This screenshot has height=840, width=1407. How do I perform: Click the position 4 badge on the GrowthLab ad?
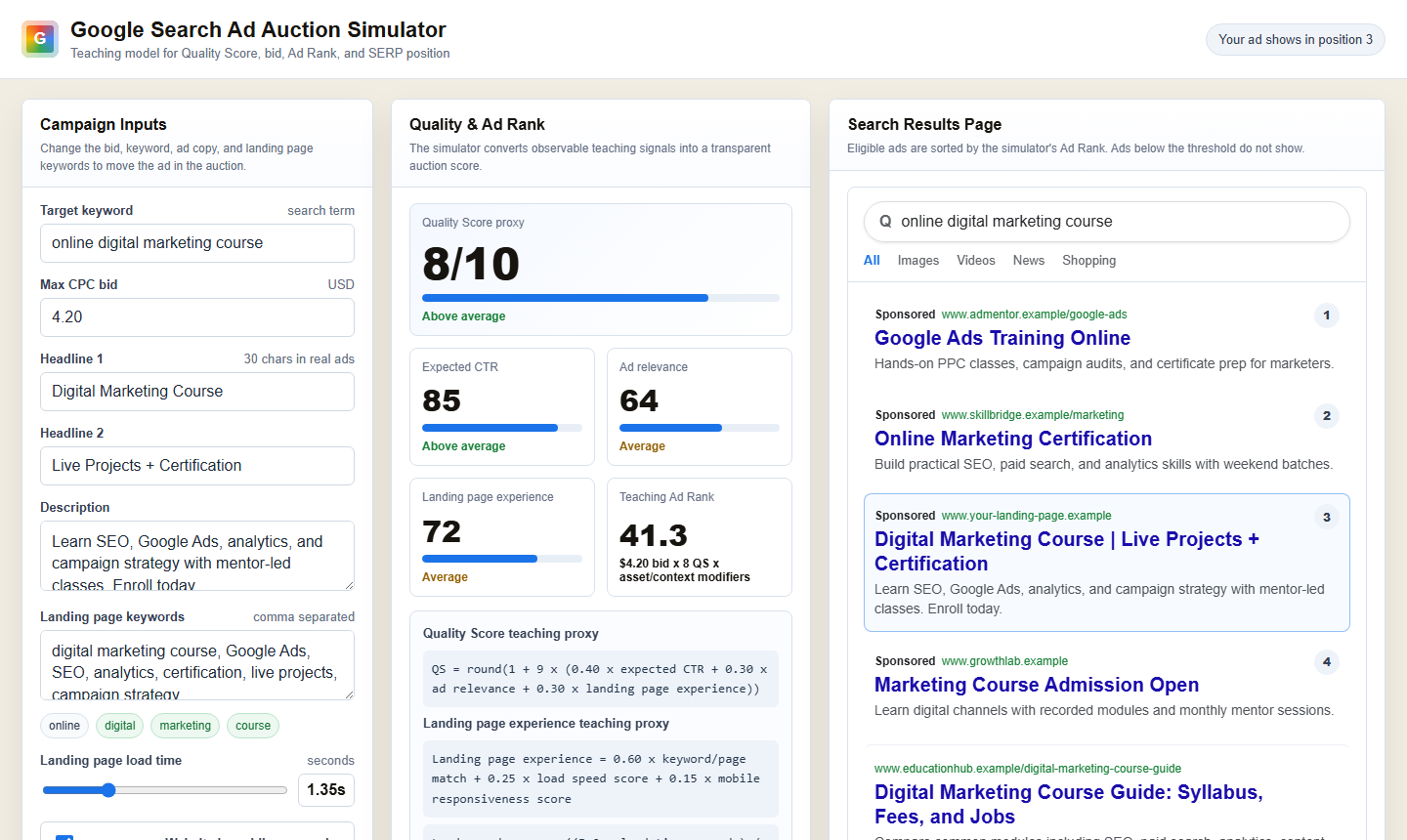(1326, 662)
